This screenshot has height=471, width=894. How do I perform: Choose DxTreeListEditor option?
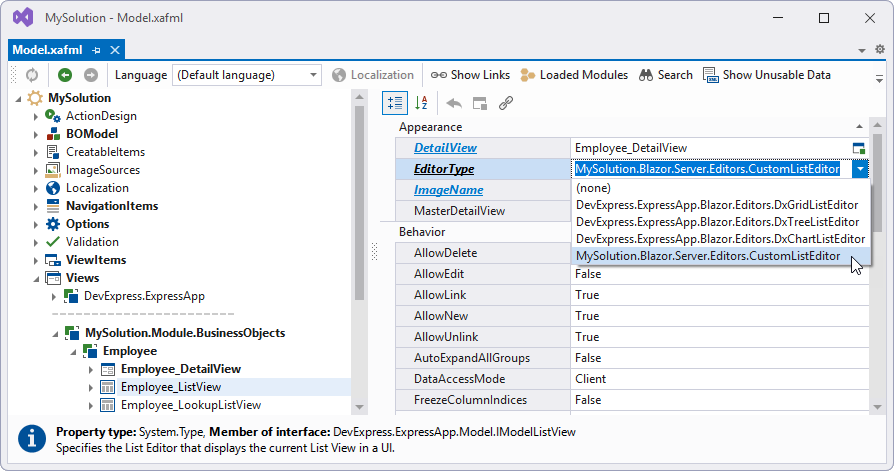point(720,222)
